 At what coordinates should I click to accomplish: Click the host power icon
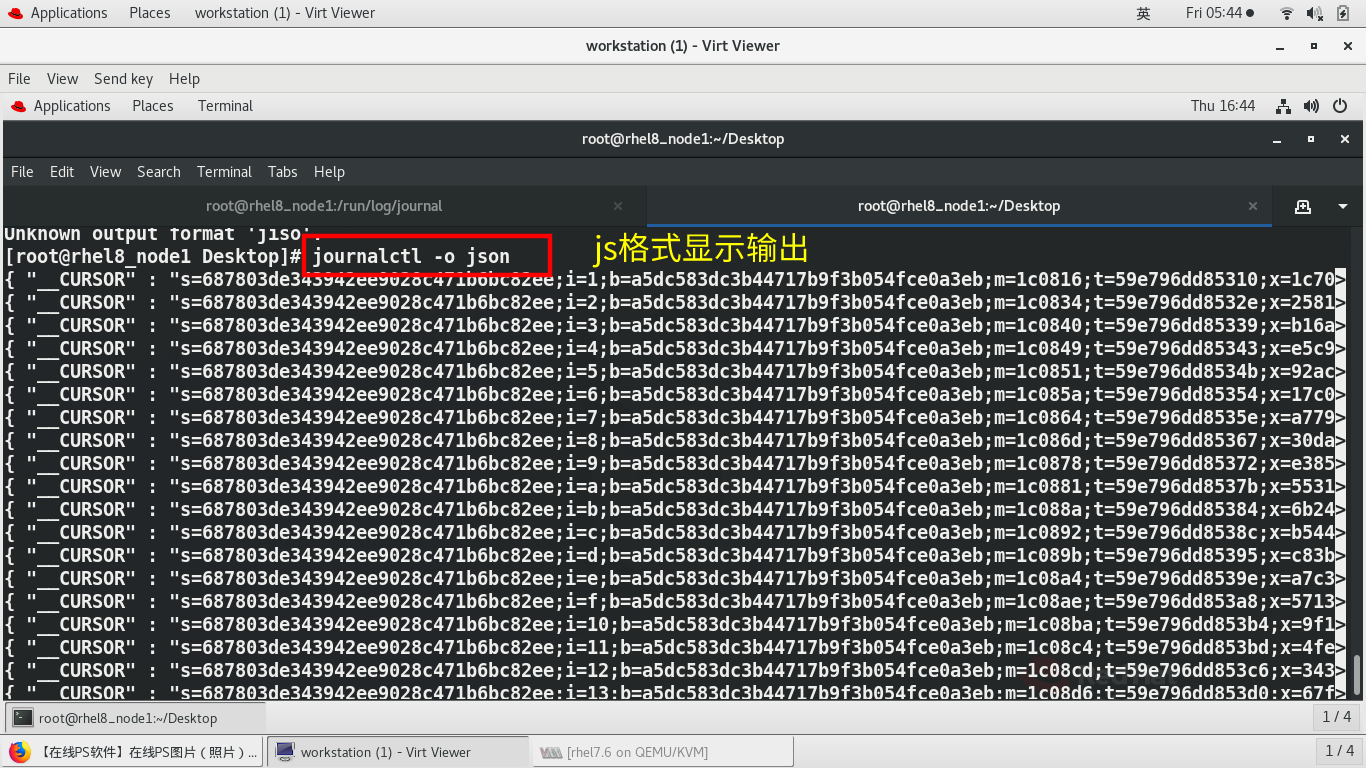[1343, 13]
